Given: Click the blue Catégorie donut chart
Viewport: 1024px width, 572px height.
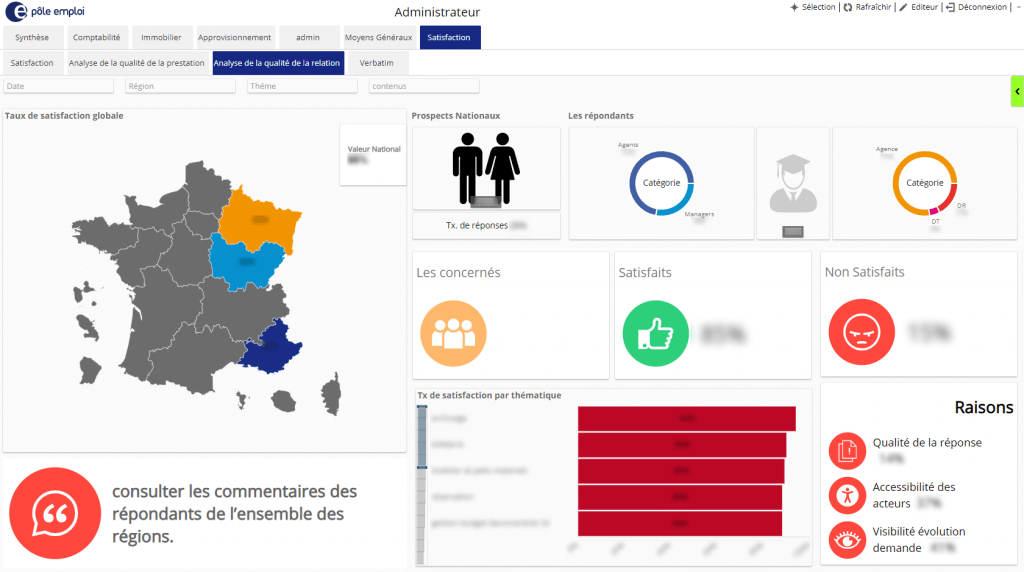Looking at the screenshot, I should [662, 183].
